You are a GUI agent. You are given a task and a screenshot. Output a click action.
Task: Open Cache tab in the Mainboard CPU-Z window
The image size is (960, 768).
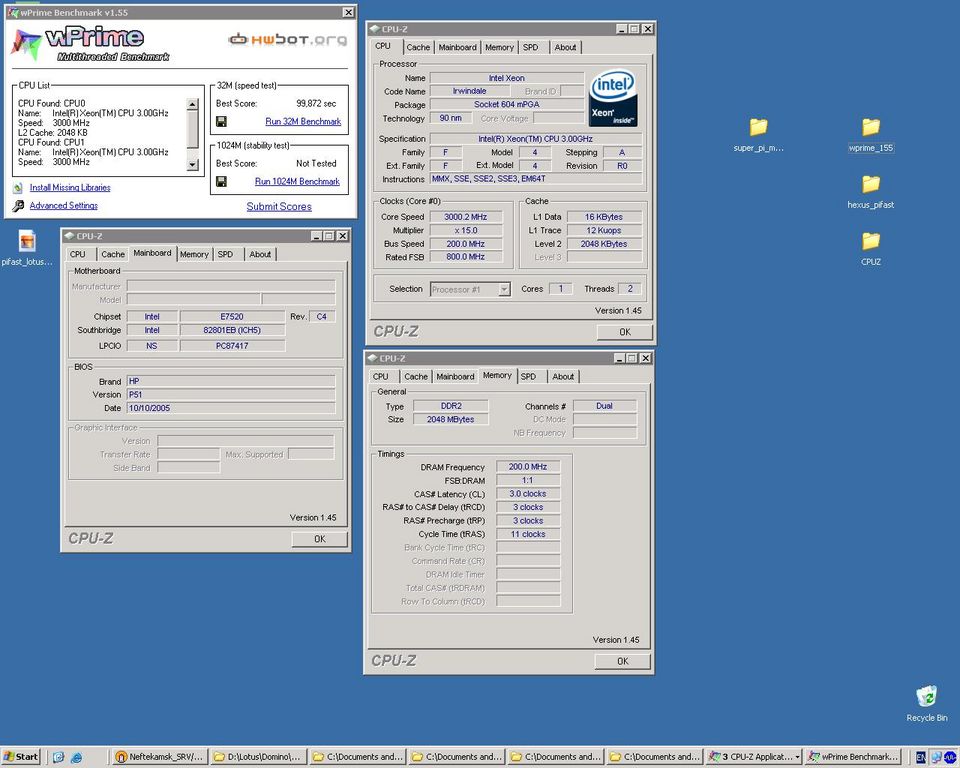pyautogui.click(x=113, y=254)
